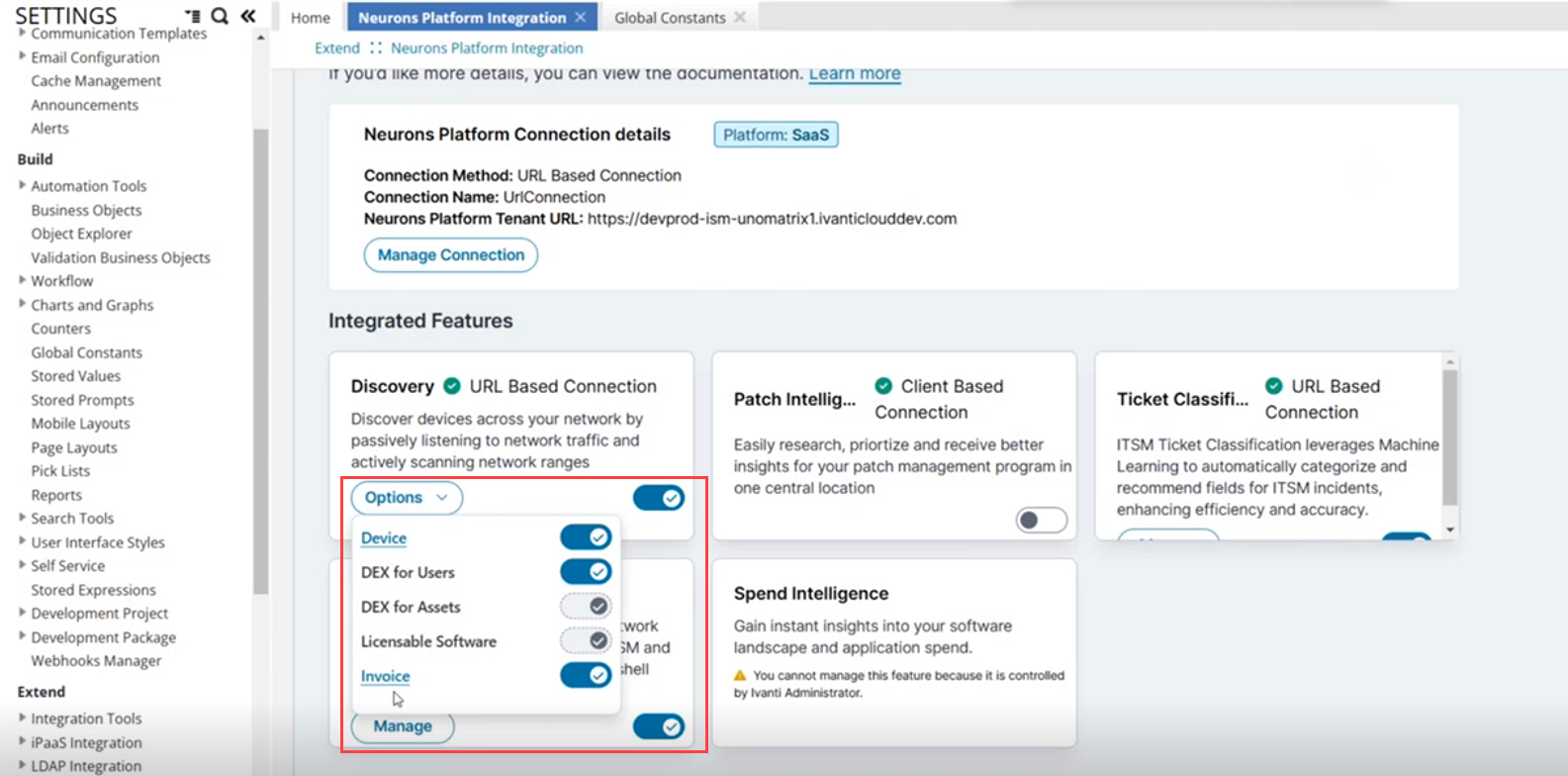This screenshot has width=1568, height=776.
Task: Collapse the Settings sidebar with double-chevron icon
Action: pos(247,16)
